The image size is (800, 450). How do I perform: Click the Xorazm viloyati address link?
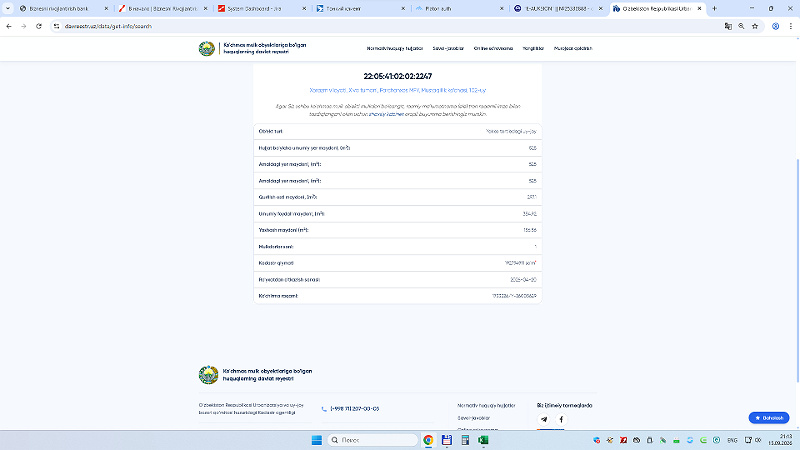(397, 90)
